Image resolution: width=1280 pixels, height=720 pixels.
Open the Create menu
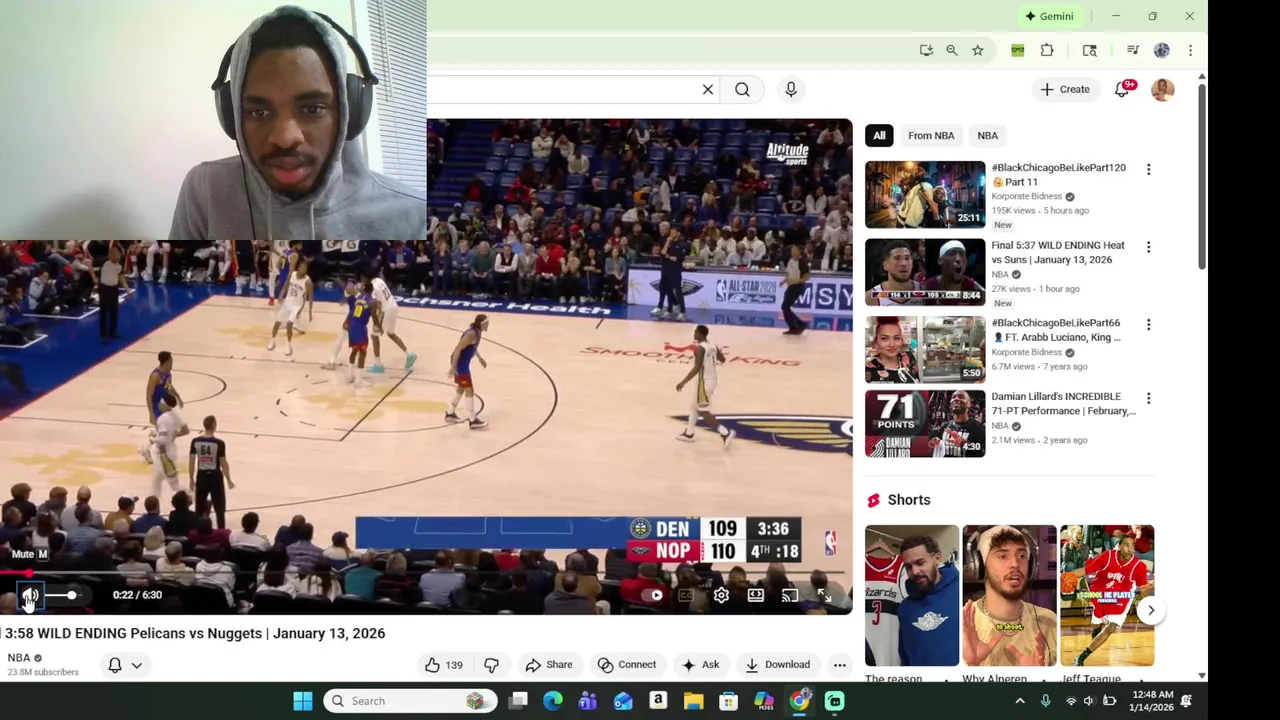[x=1065, y=89]
